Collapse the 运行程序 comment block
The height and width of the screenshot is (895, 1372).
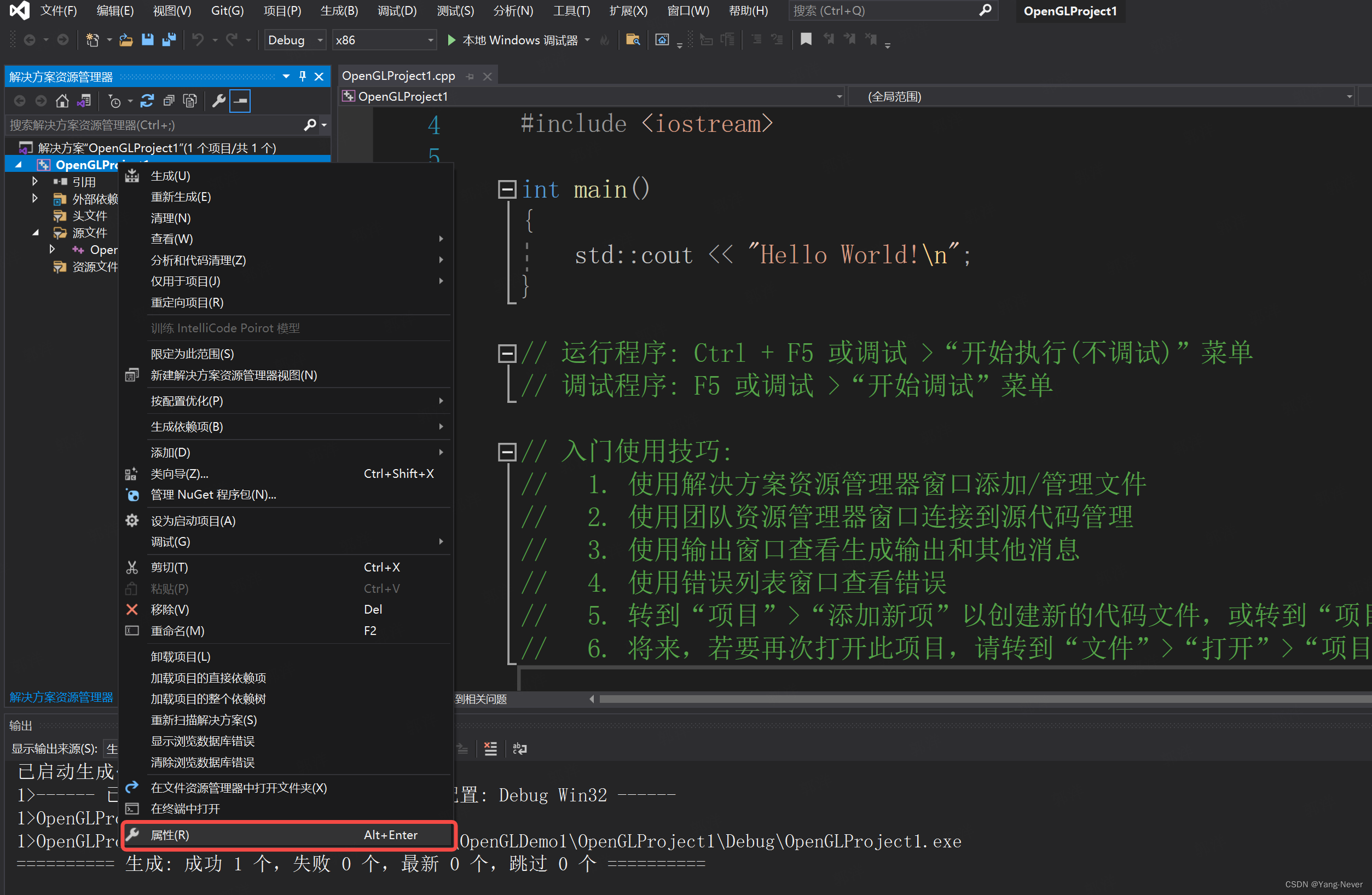[x=507, y=353]
